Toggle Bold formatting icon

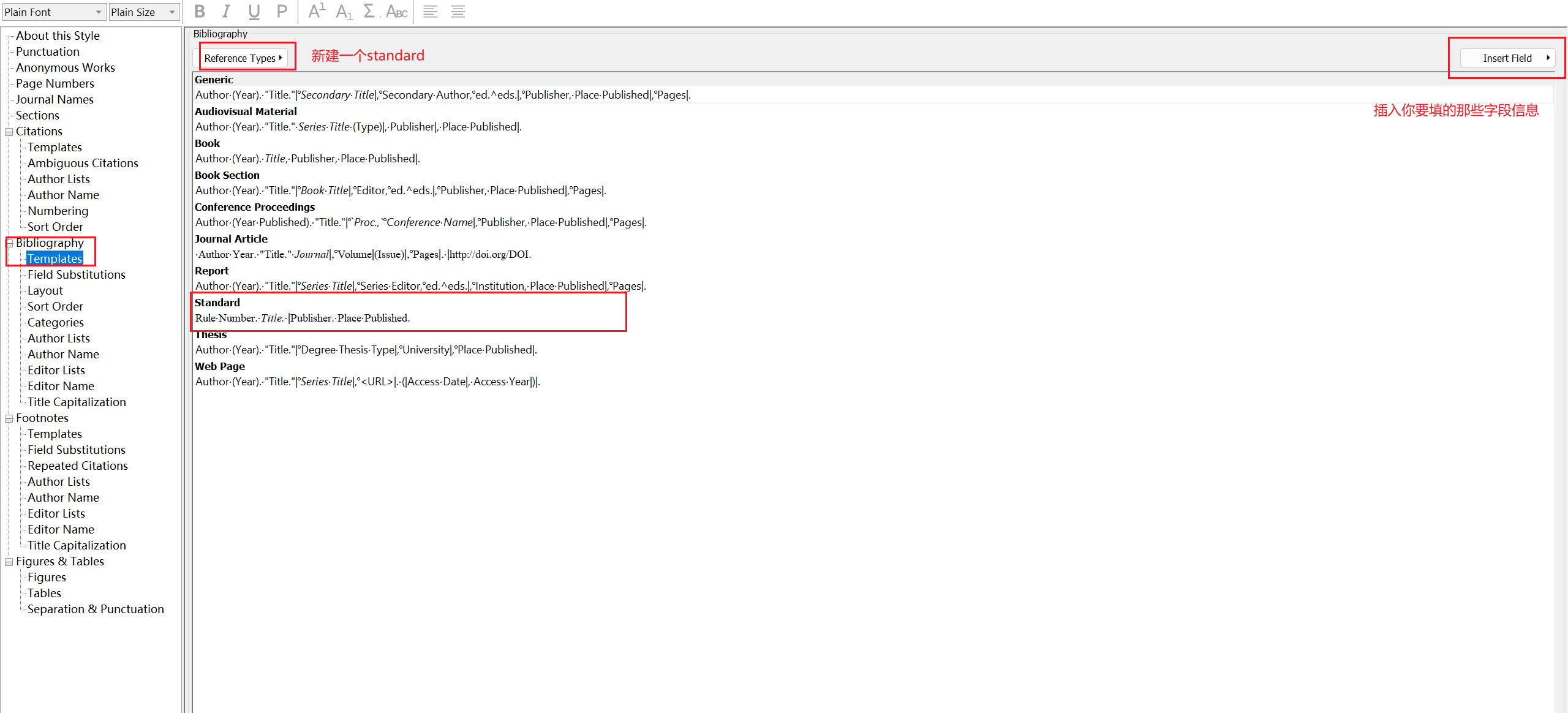click(200, 12)
